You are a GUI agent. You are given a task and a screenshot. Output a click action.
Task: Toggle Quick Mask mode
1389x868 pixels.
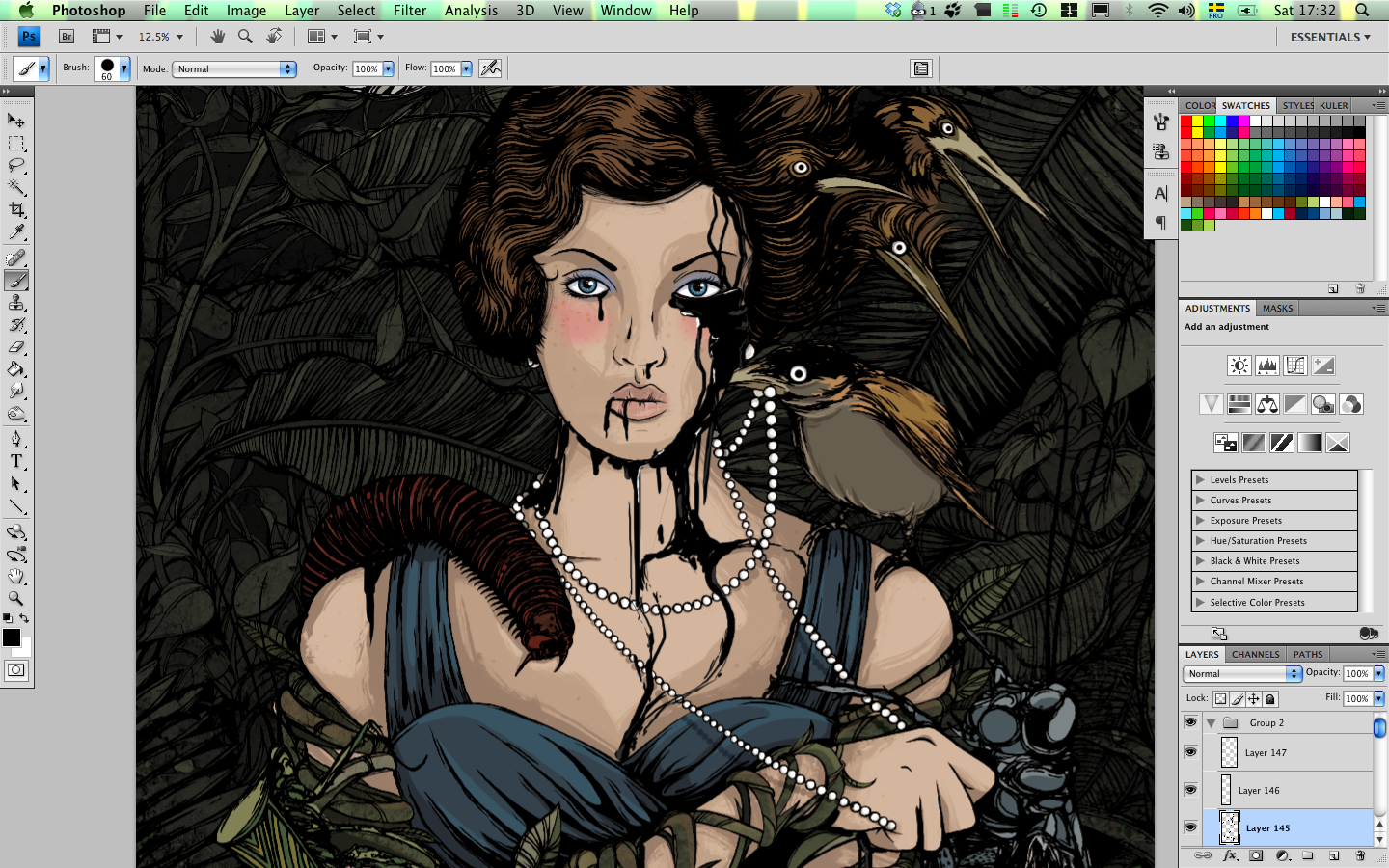(x=16, y=670)
